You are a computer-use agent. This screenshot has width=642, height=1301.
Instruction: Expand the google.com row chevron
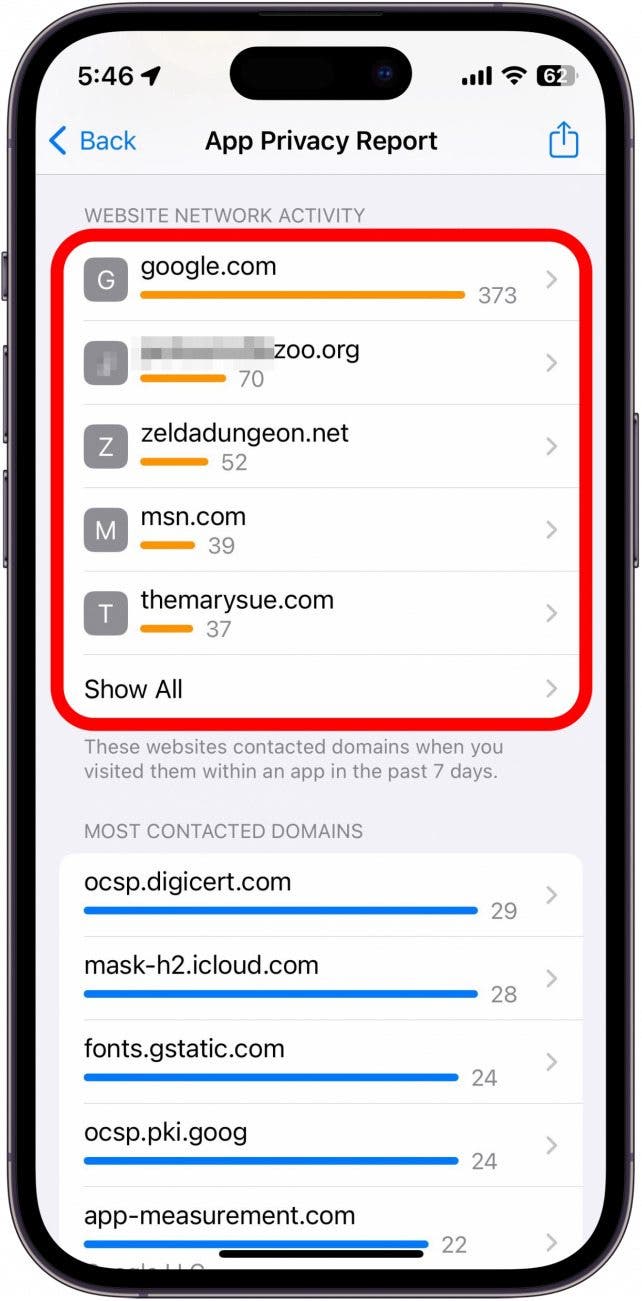tap(551, 280)
